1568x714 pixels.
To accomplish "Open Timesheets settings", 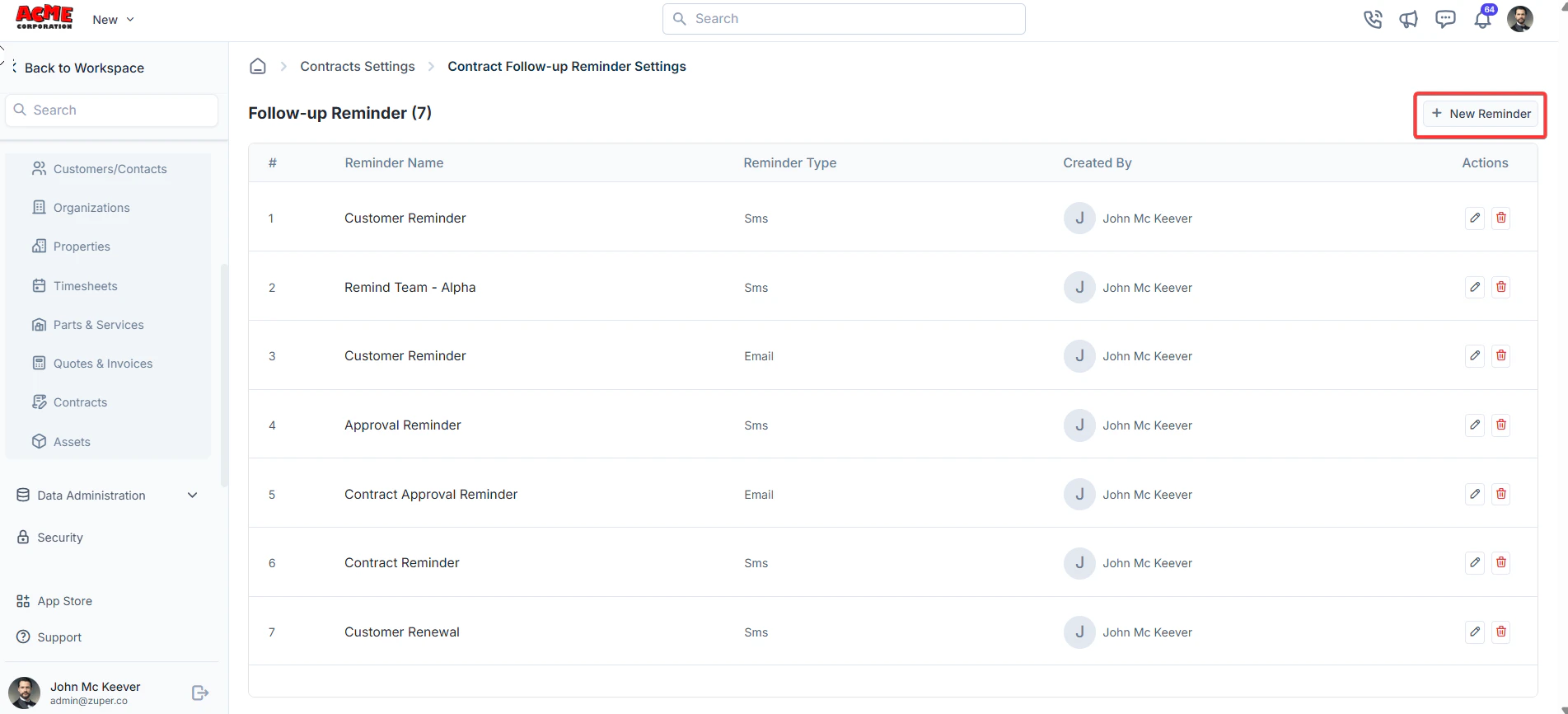I will click(75, 286).
